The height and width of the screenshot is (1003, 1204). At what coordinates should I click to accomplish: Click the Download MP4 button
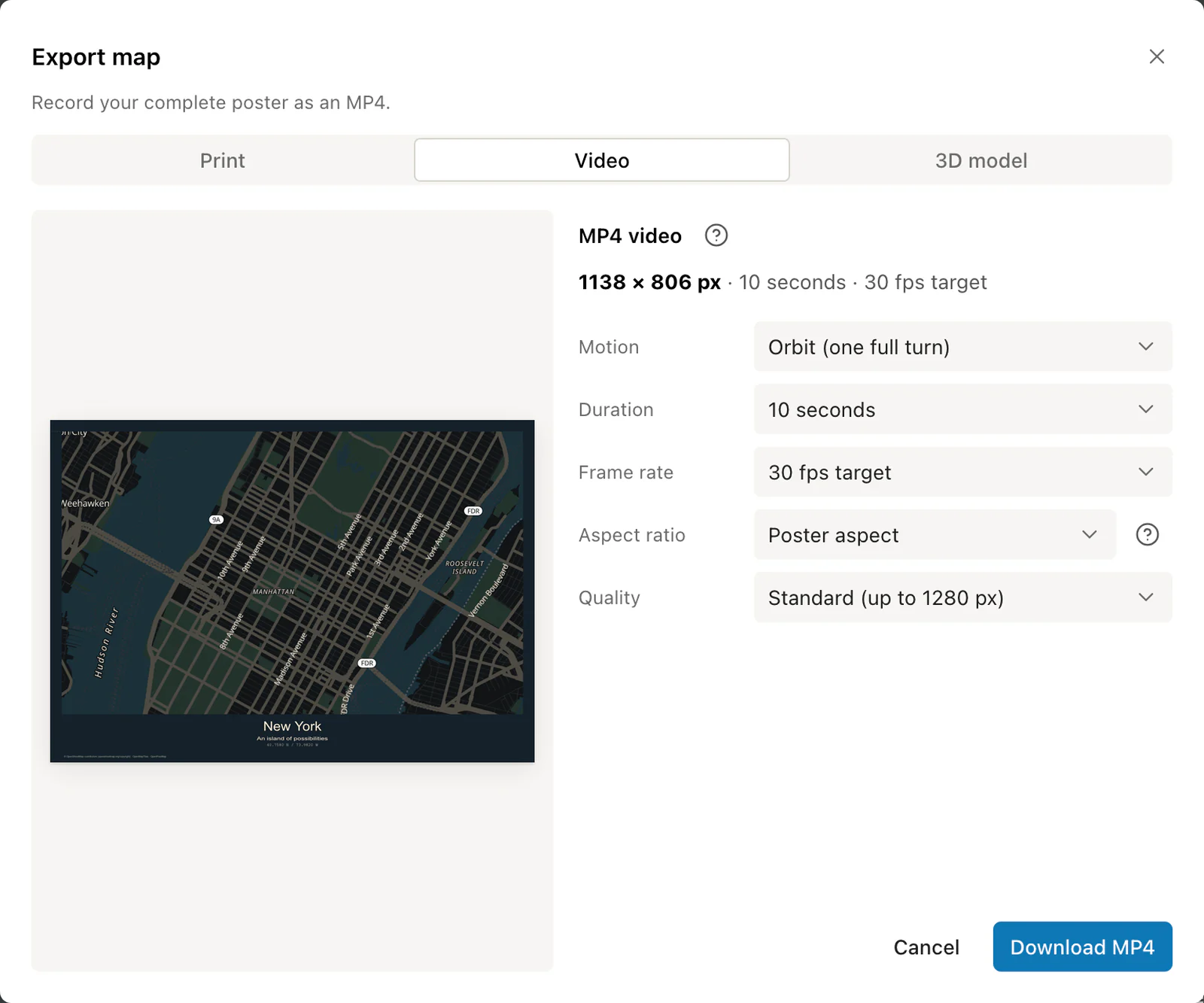1082,947
